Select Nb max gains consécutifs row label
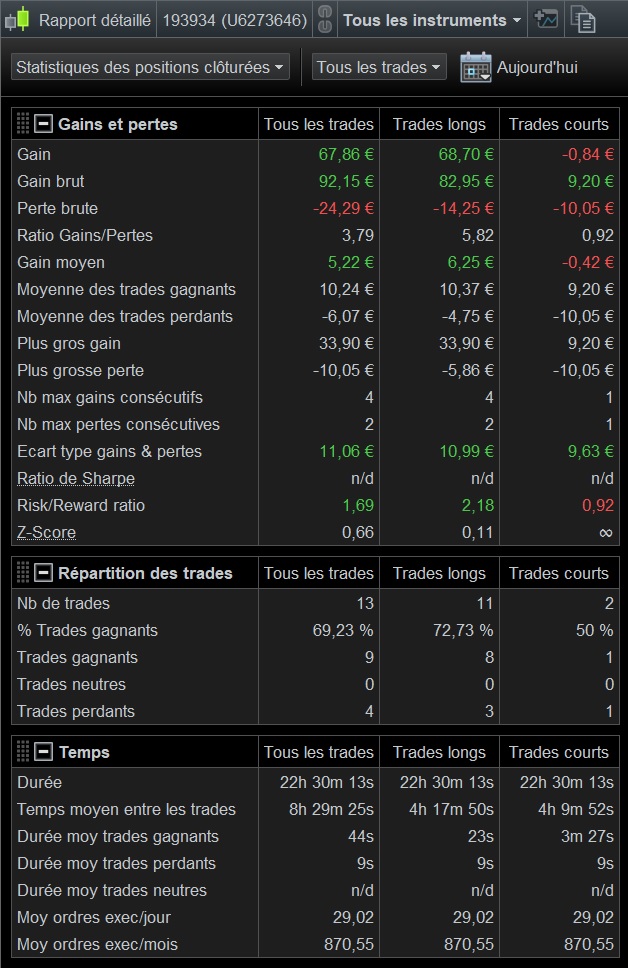 110,398
